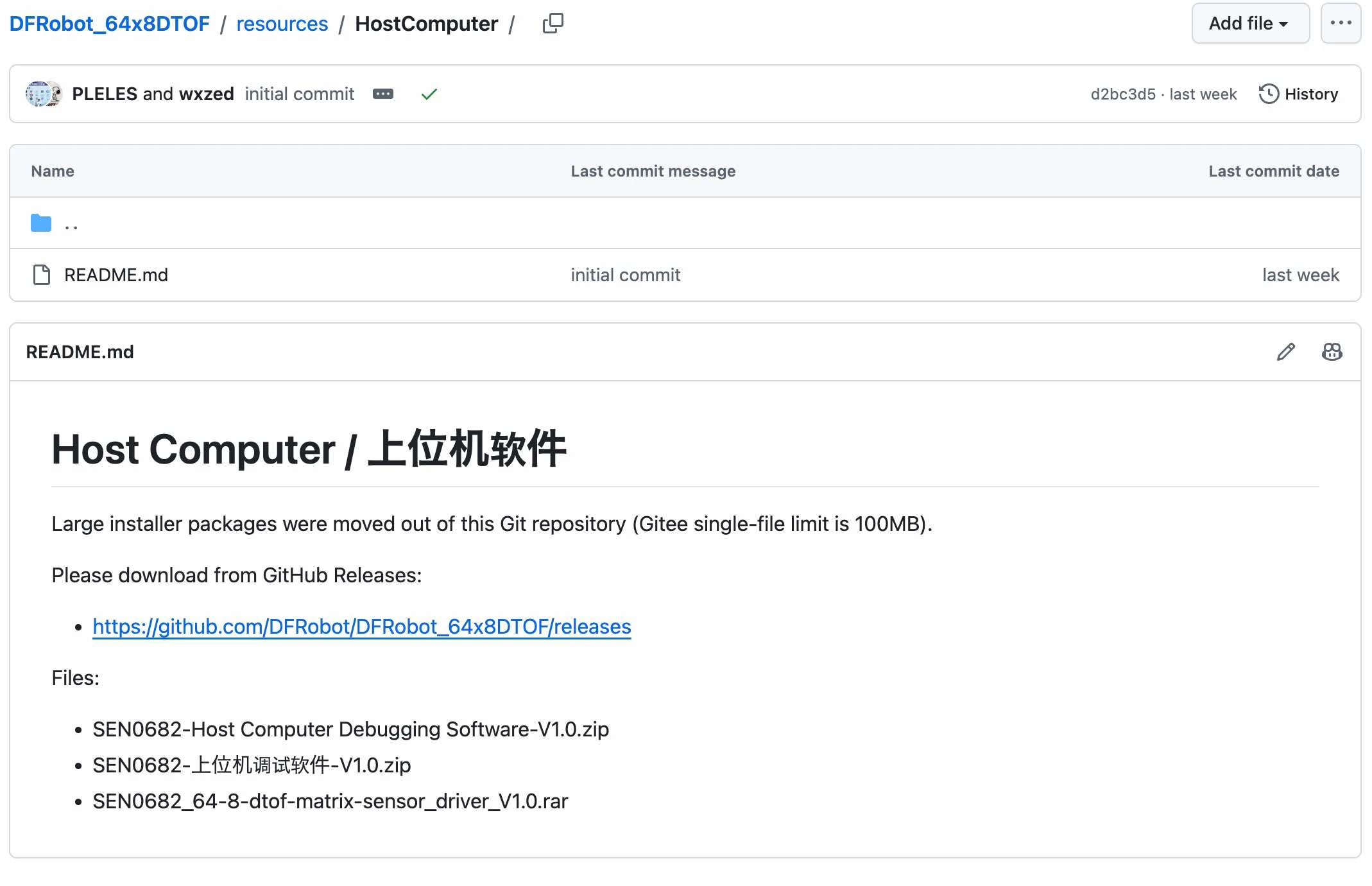The height and width of the screenshot is (886, 1372).
Task: Click README.md row's last week date
Action: pos(1301,275)
